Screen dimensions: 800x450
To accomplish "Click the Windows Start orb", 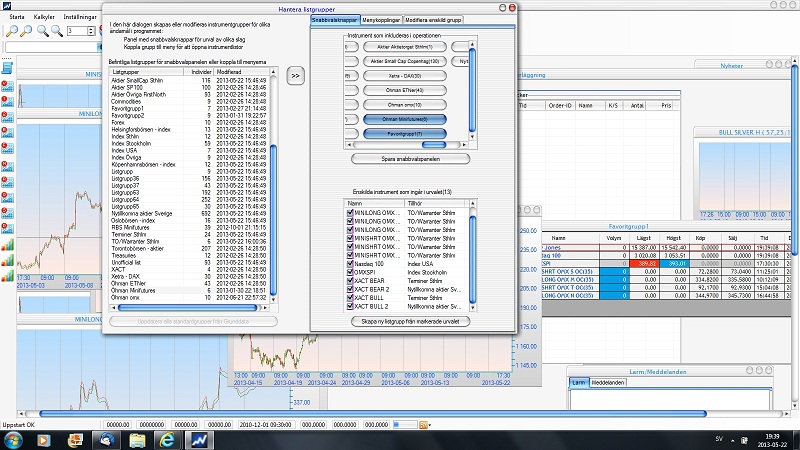I will click(x=14, y=439).
